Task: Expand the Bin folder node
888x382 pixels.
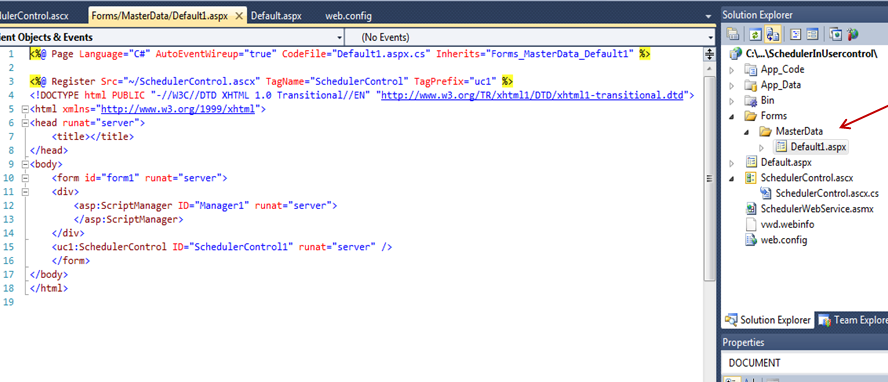Action: pyautogui.click(x=732, y=101)
